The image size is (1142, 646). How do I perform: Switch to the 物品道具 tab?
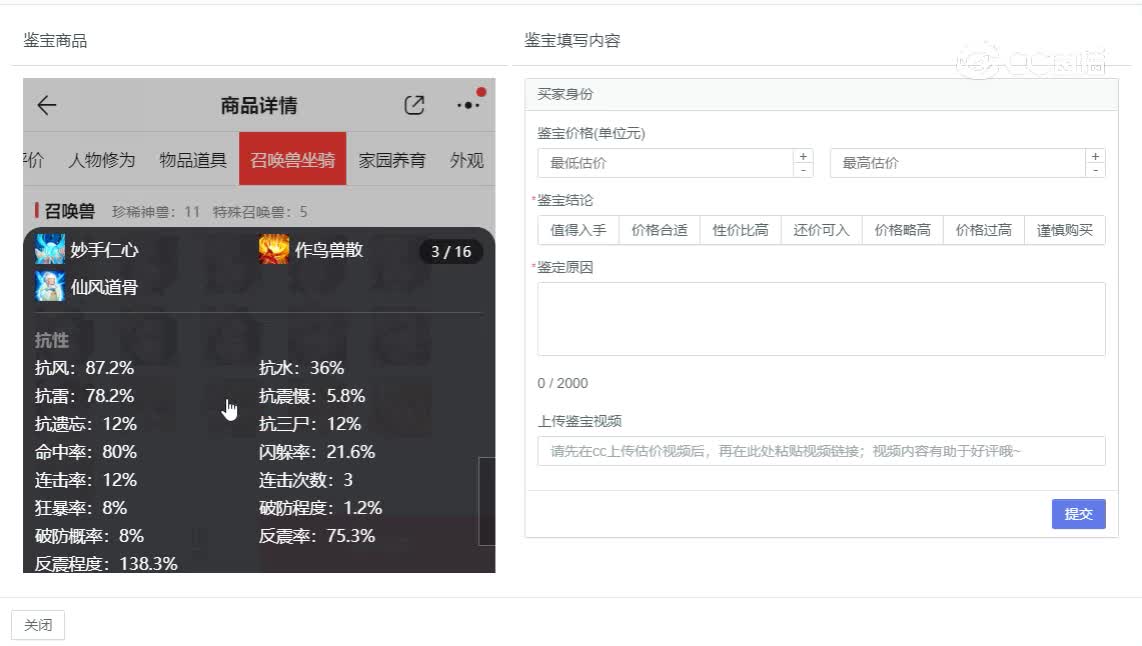(x=193, y=160)
